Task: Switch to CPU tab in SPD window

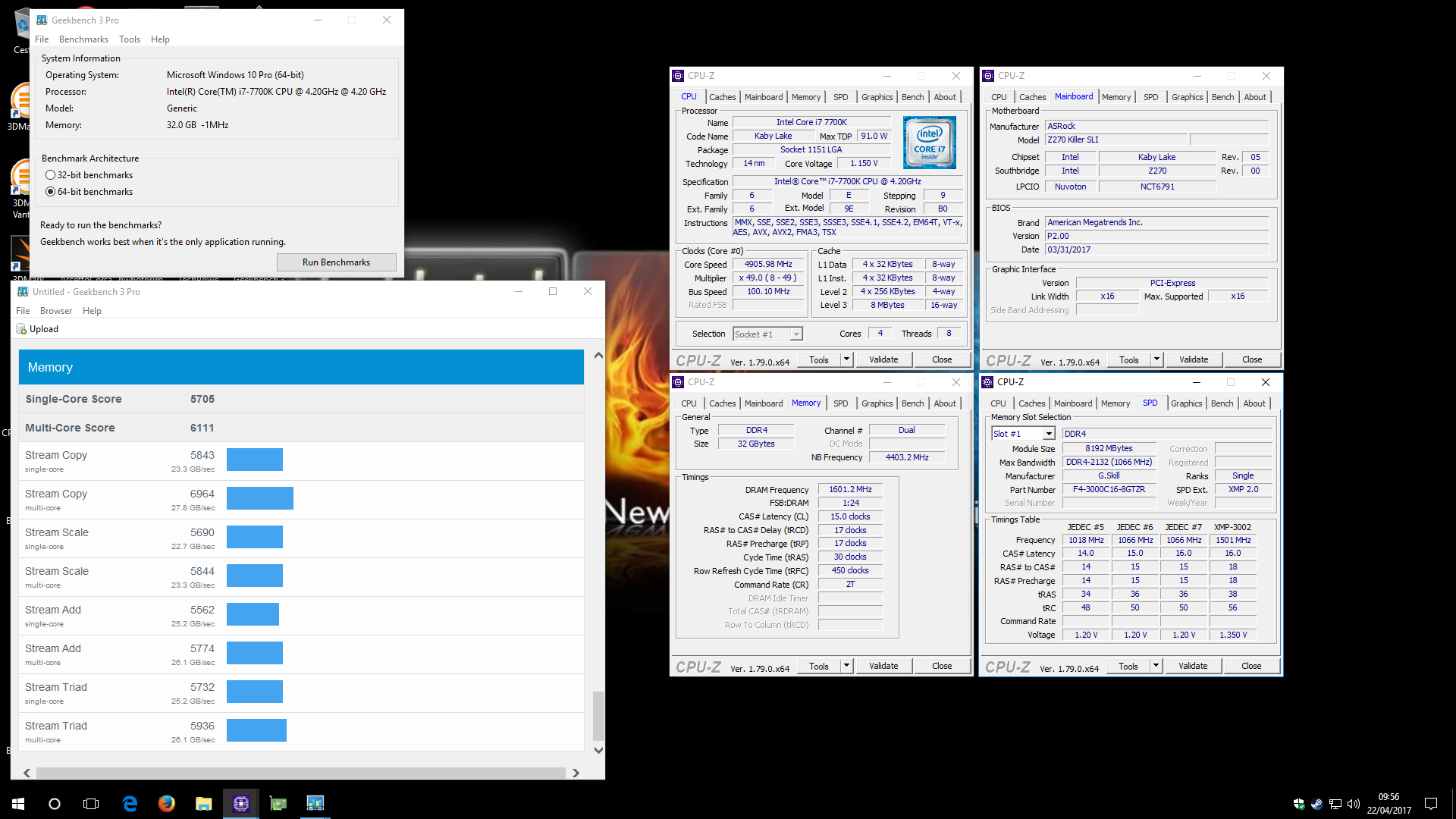Action: (998, 403)
